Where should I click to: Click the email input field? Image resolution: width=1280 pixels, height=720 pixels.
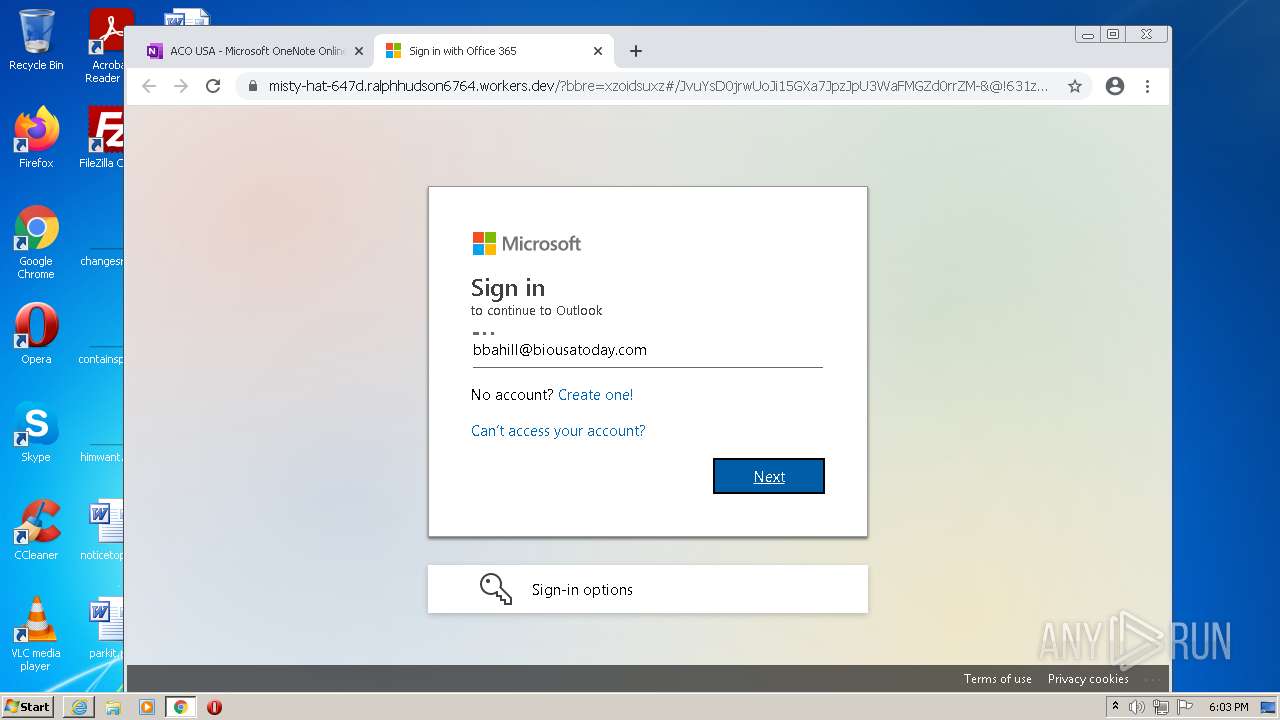(647, 351)
